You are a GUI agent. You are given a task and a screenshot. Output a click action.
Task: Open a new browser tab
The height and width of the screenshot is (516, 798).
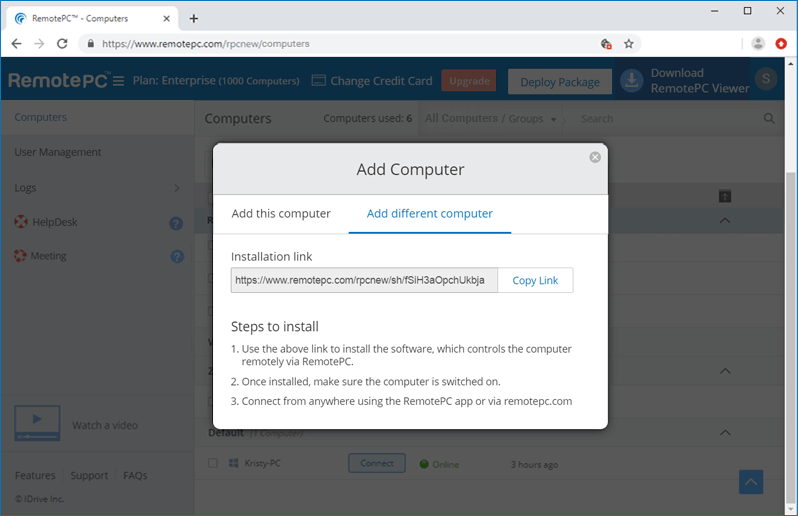[x=193, y=19]
